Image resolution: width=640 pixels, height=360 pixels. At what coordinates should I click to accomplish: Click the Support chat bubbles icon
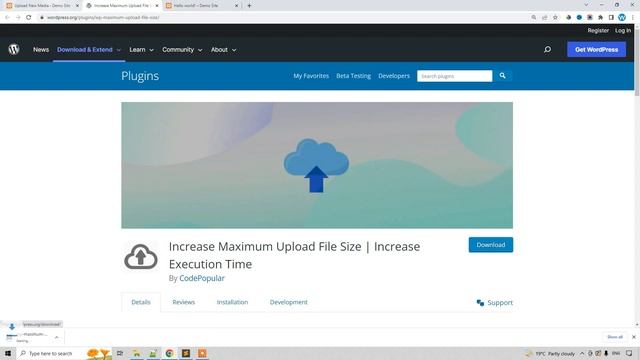[x=480, y=302]
